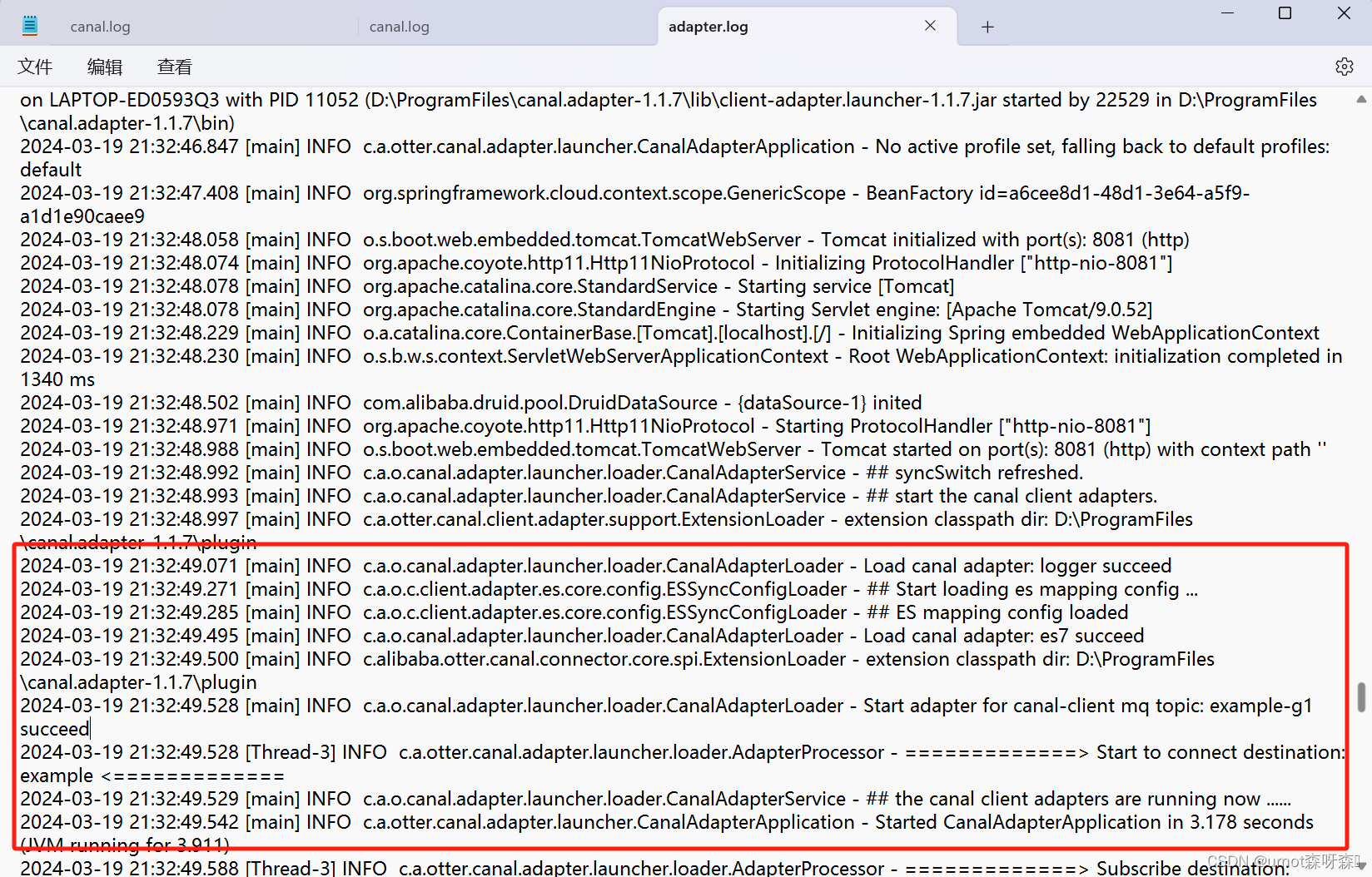Close the Notepad window
This screenshot has width=1372, height=877.
coord(1344,13)
